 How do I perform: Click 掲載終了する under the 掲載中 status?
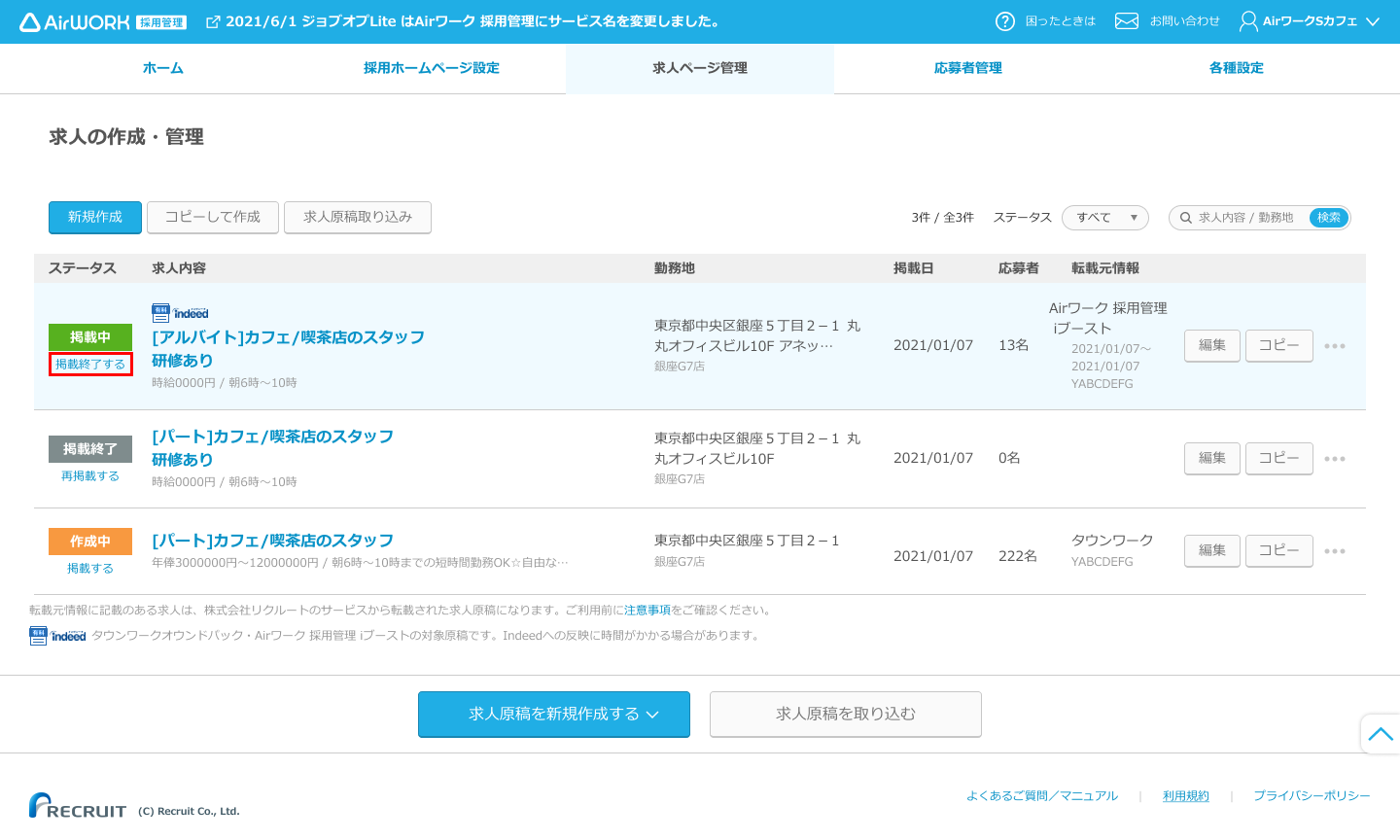click(90, 364)
